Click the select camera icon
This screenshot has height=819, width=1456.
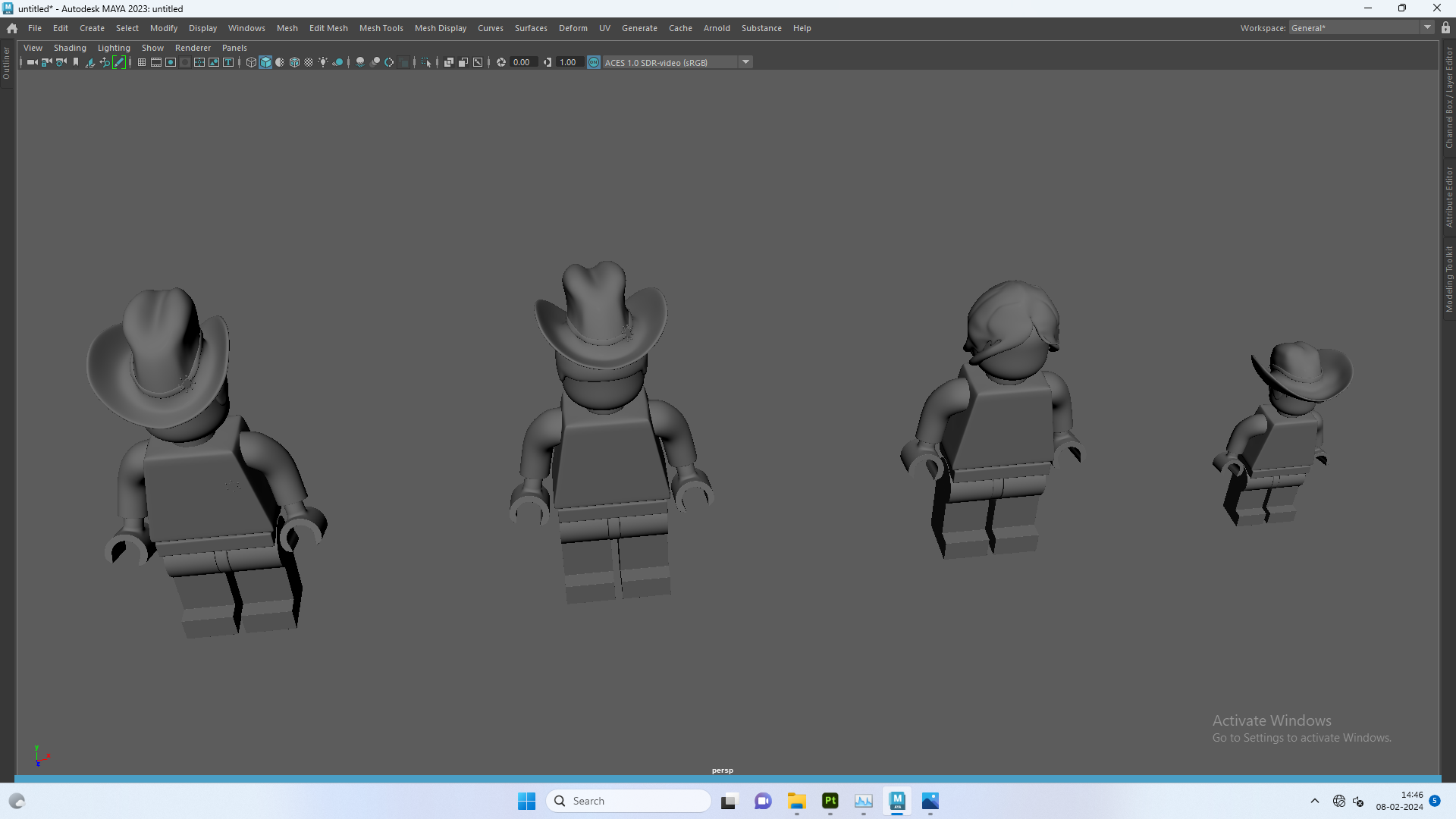click(x=32, y=62)
